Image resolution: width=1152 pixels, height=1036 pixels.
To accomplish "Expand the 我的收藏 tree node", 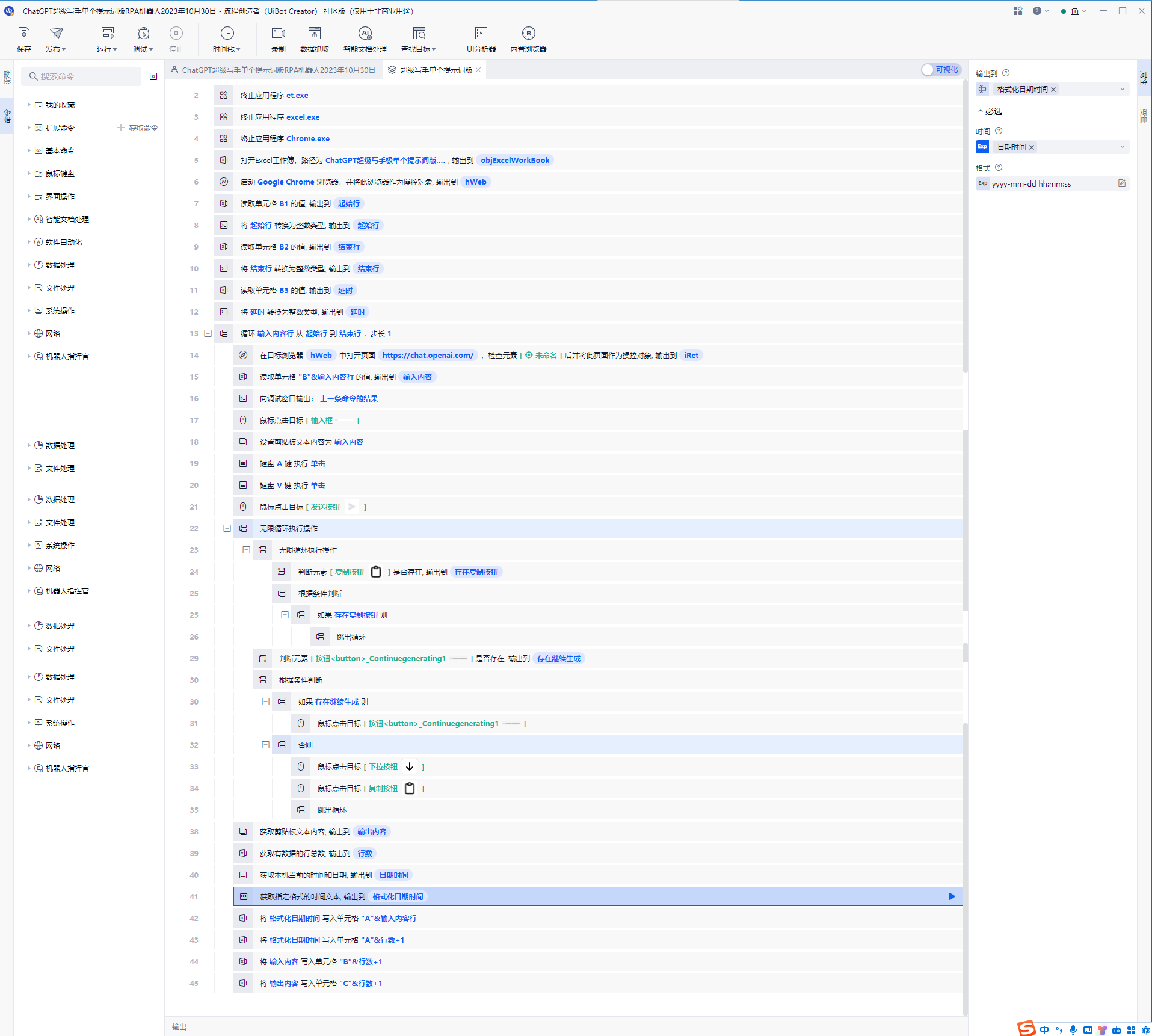I will click(29, 105).
